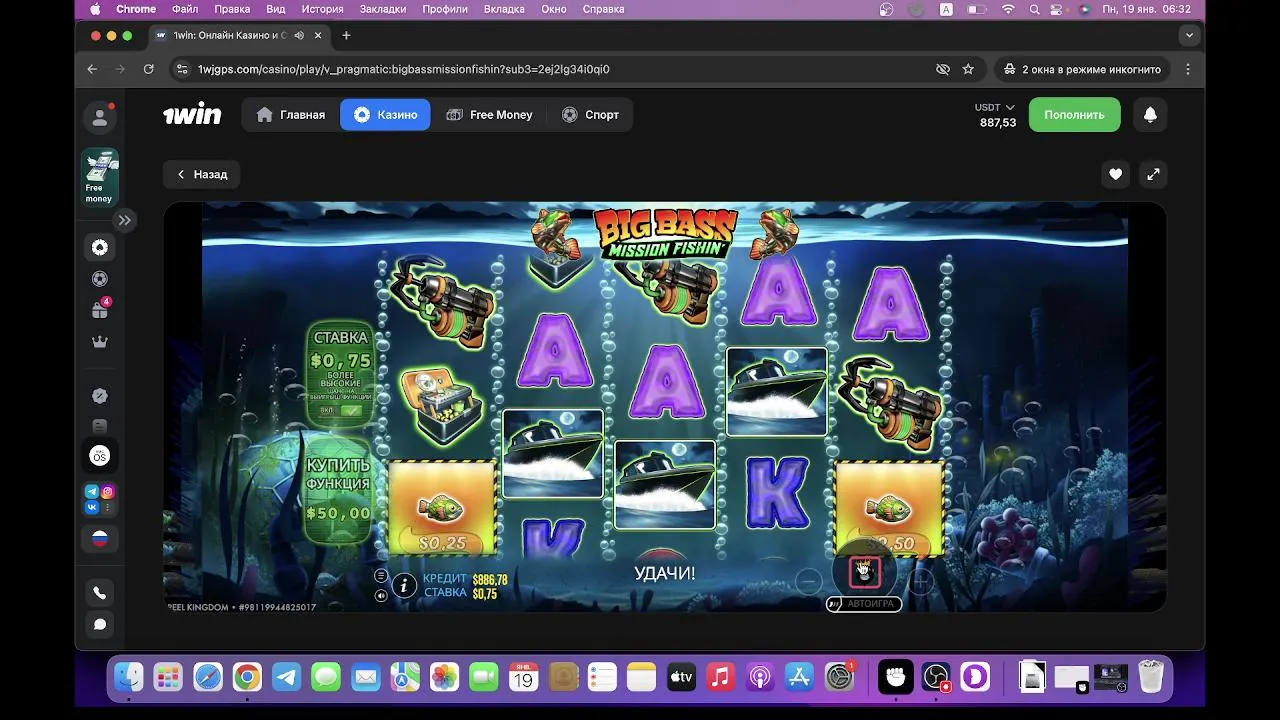1280x720 pixels.
Task: Open OBS from the Dock
Action: coord(936,677)
